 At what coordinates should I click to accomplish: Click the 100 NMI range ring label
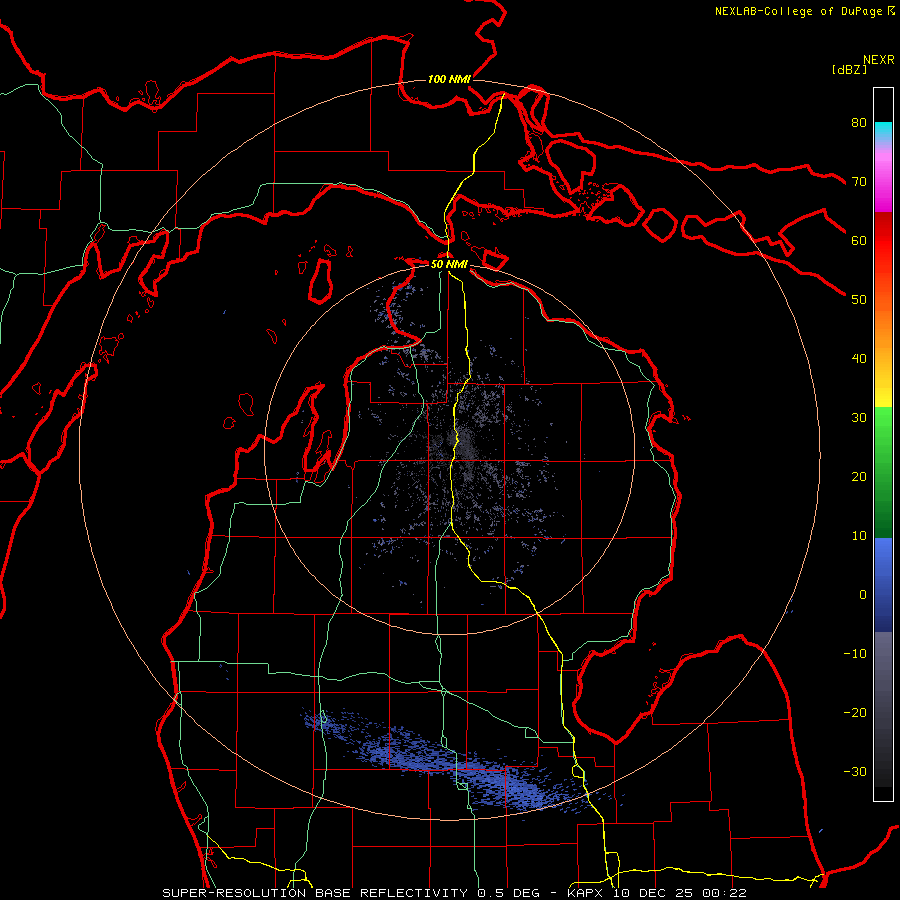(449, 79)
